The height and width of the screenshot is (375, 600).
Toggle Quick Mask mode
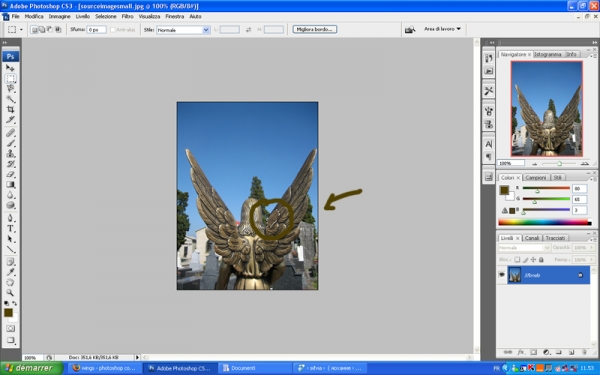coord(10,328)
